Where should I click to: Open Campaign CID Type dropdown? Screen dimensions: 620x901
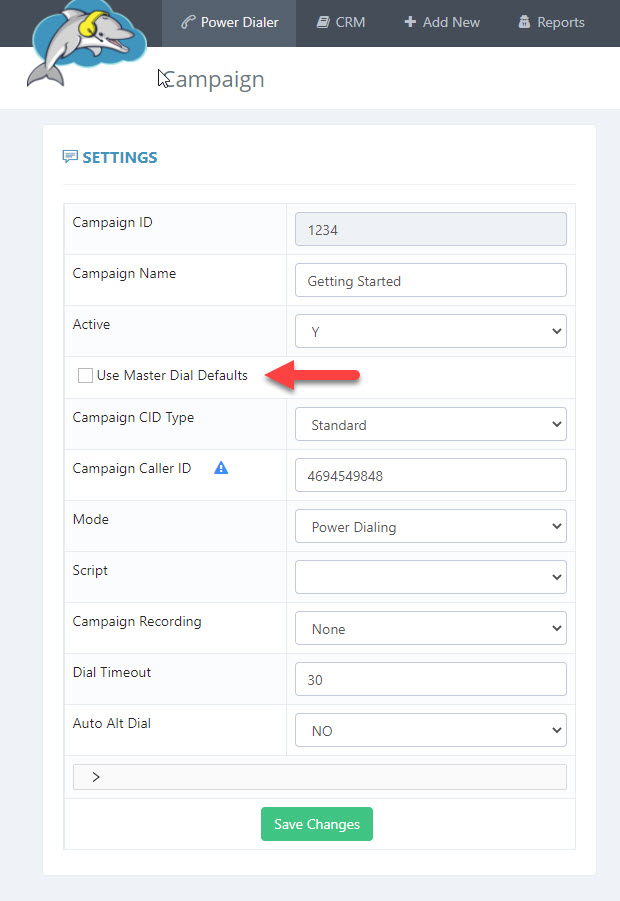tap(430, 424)
